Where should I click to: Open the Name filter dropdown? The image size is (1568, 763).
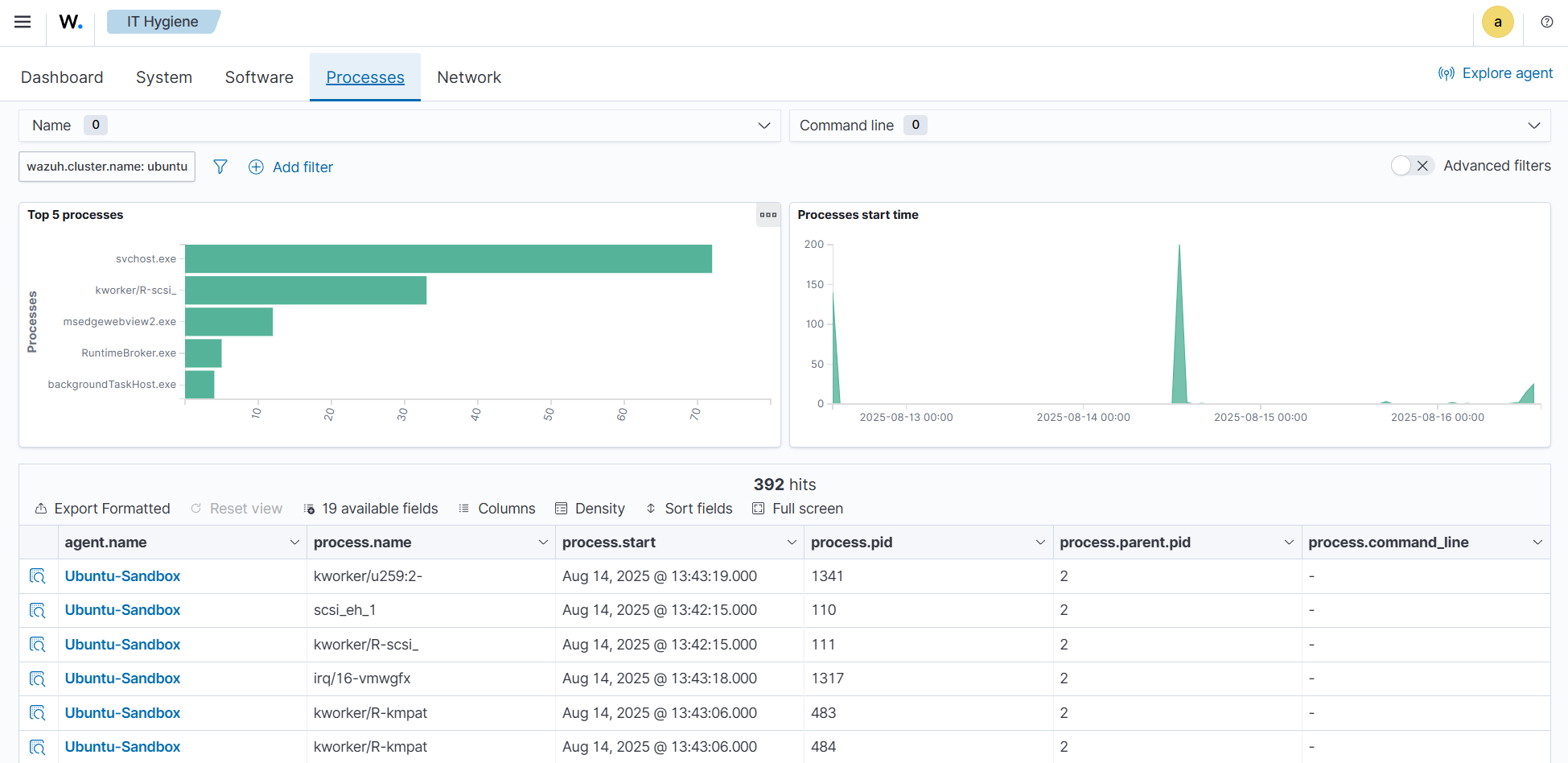[x=763, y=126]
